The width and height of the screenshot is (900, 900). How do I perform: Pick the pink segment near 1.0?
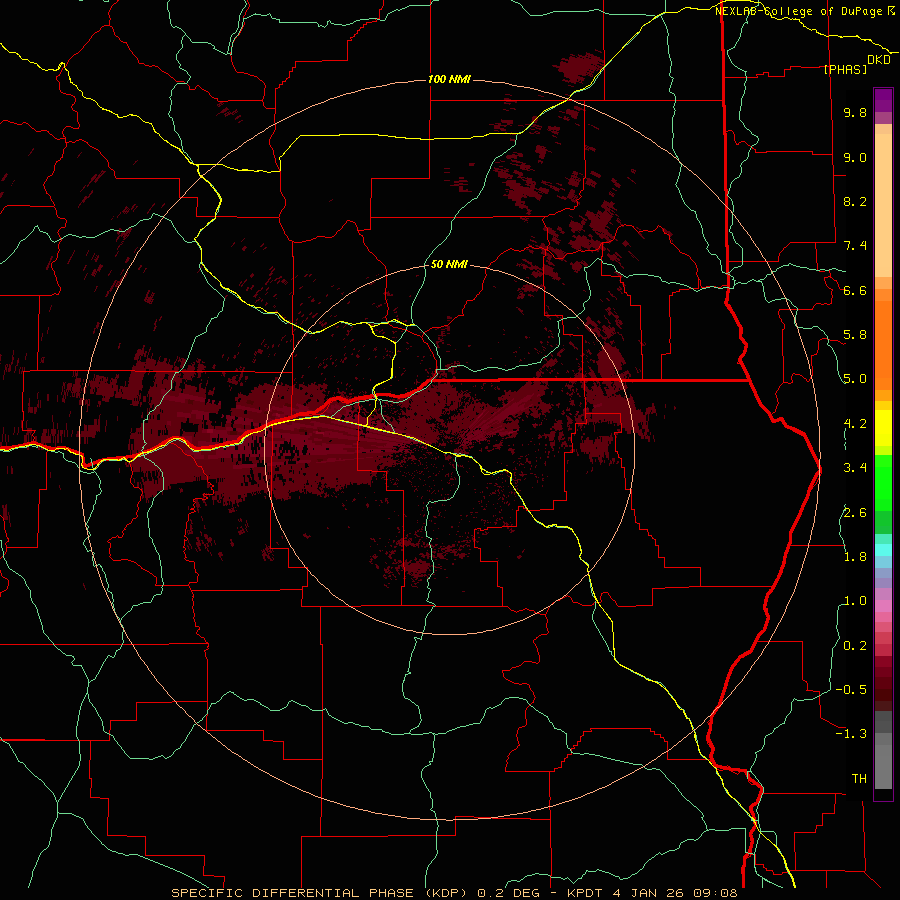point(883,606)
